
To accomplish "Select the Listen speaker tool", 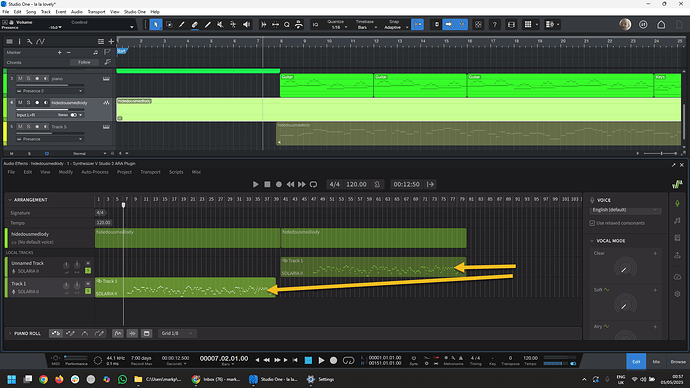I will (x=246, y=25).
